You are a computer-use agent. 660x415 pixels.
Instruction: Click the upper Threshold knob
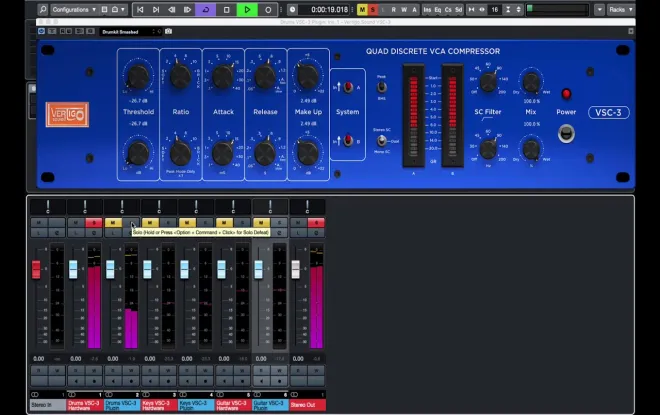138,77
